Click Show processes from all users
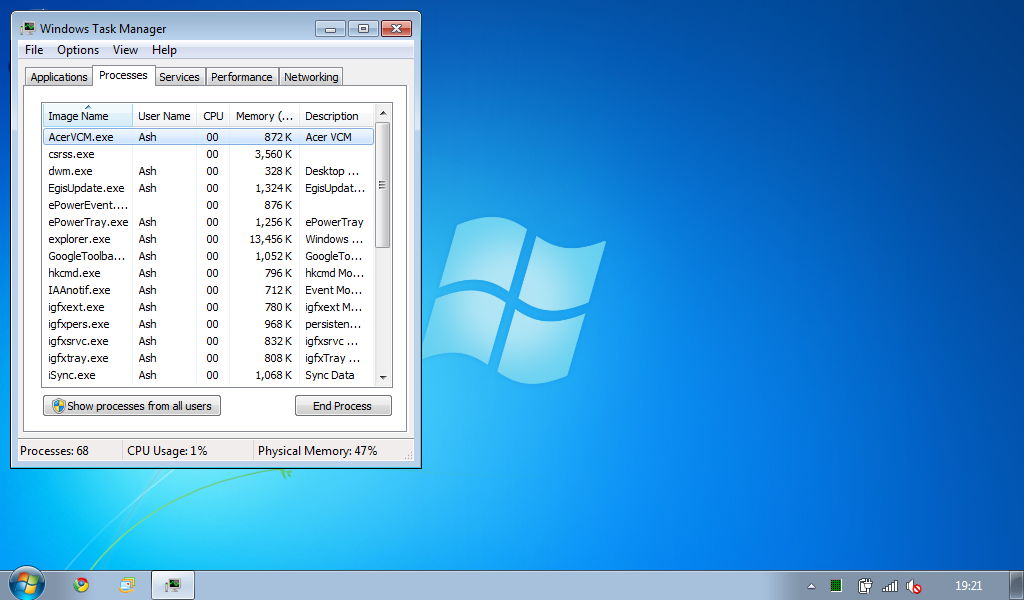Image resolution: width=1024 pixels, height=600 pixels. [x=132, y=406]
